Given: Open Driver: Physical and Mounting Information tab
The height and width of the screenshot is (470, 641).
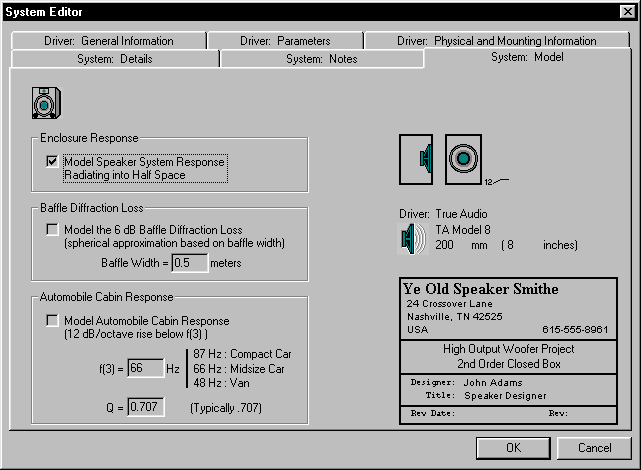Looking at the screenshot, I should [497, 41].
